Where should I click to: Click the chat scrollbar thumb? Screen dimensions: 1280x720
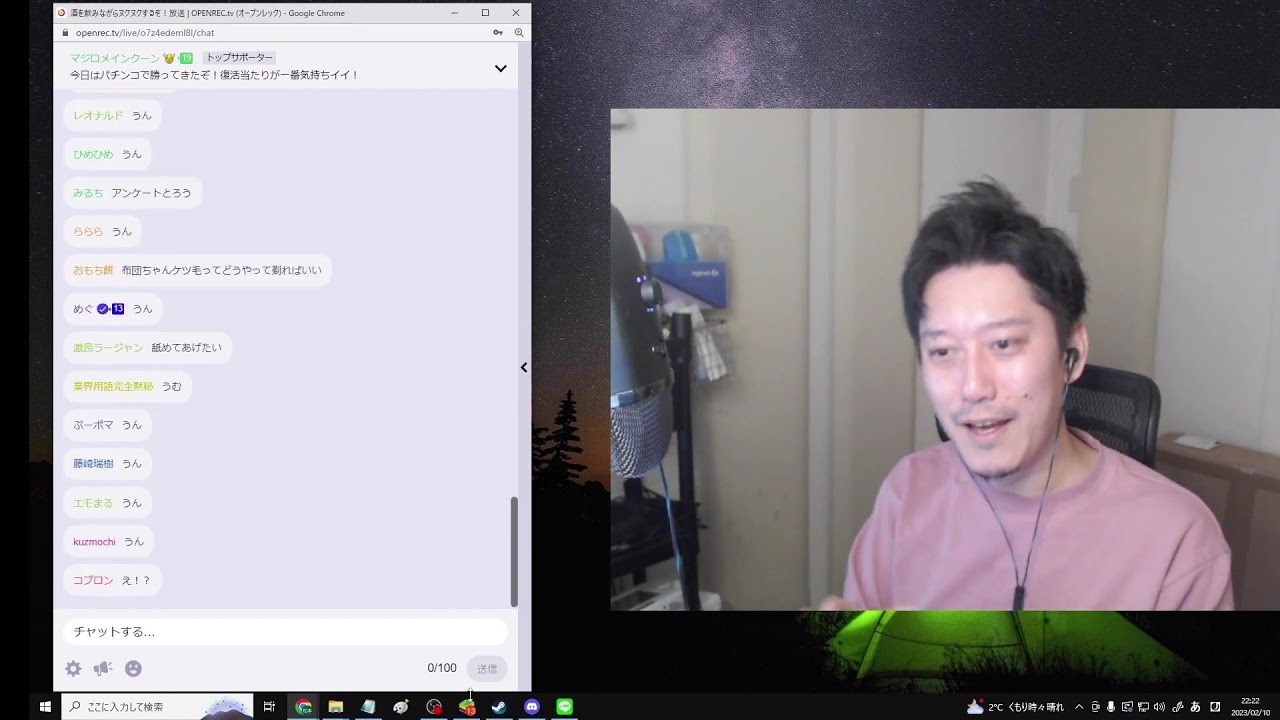[x=514, y=550]
